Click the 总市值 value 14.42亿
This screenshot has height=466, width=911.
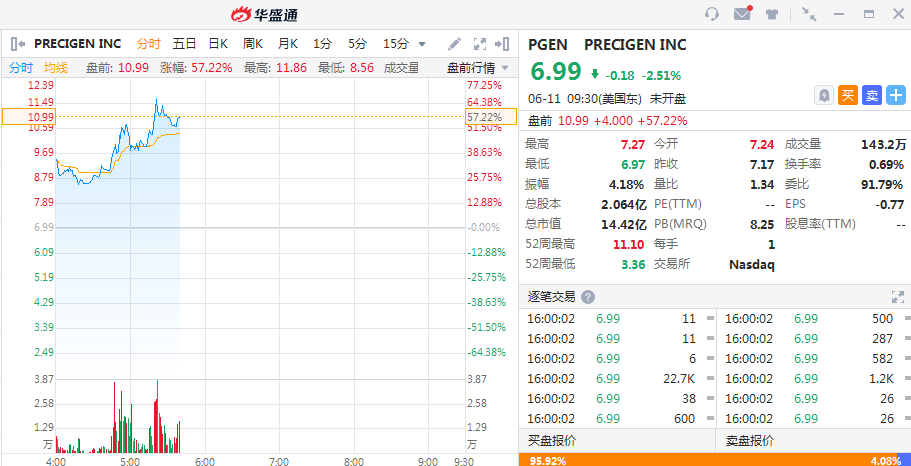(x=624, y=224)
